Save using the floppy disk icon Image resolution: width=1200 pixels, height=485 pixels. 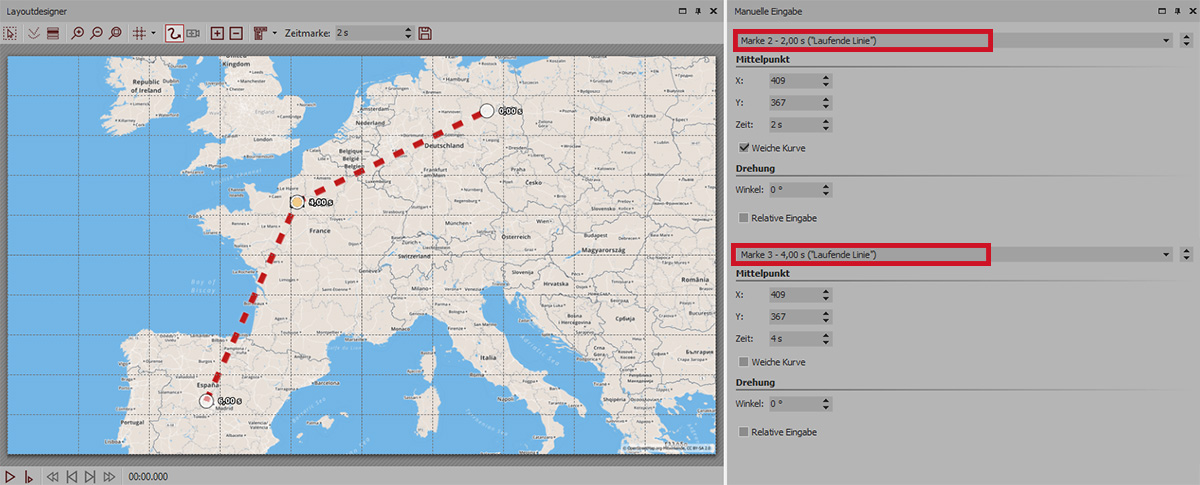pos(425,33)
